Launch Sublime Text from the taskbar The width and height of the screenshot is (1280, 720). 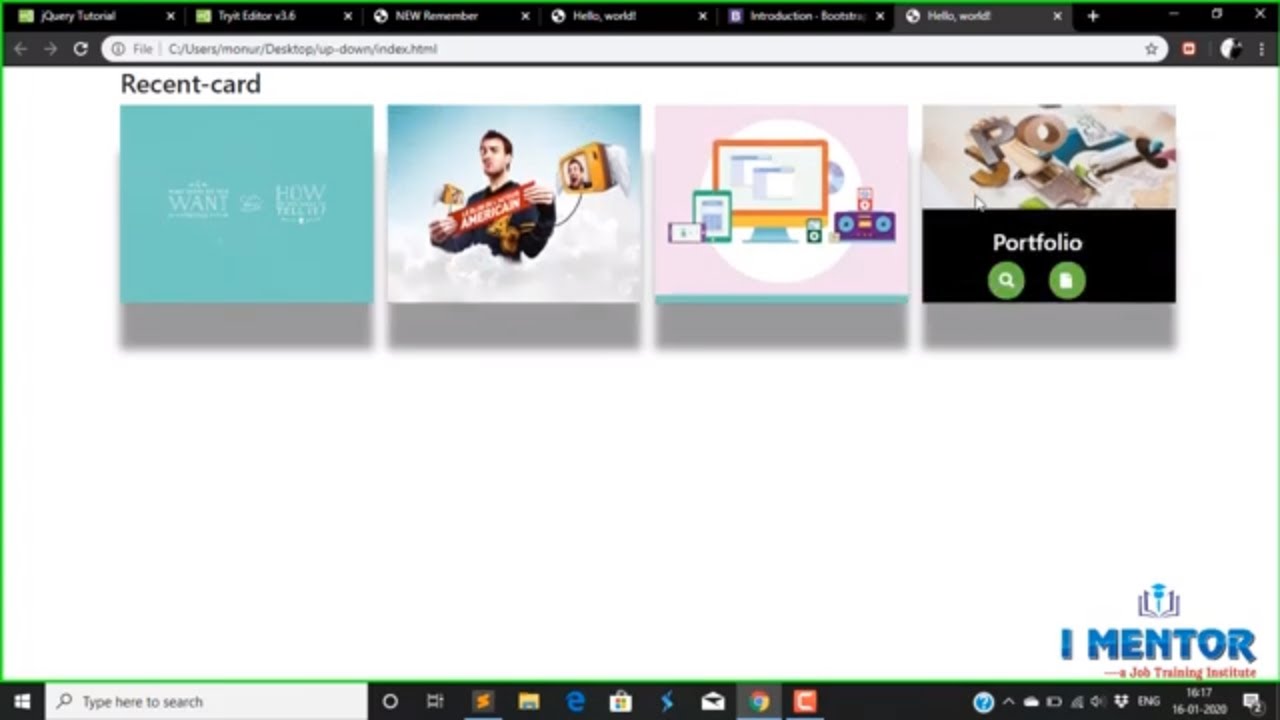pyautogui.click(x=482, y=701)
